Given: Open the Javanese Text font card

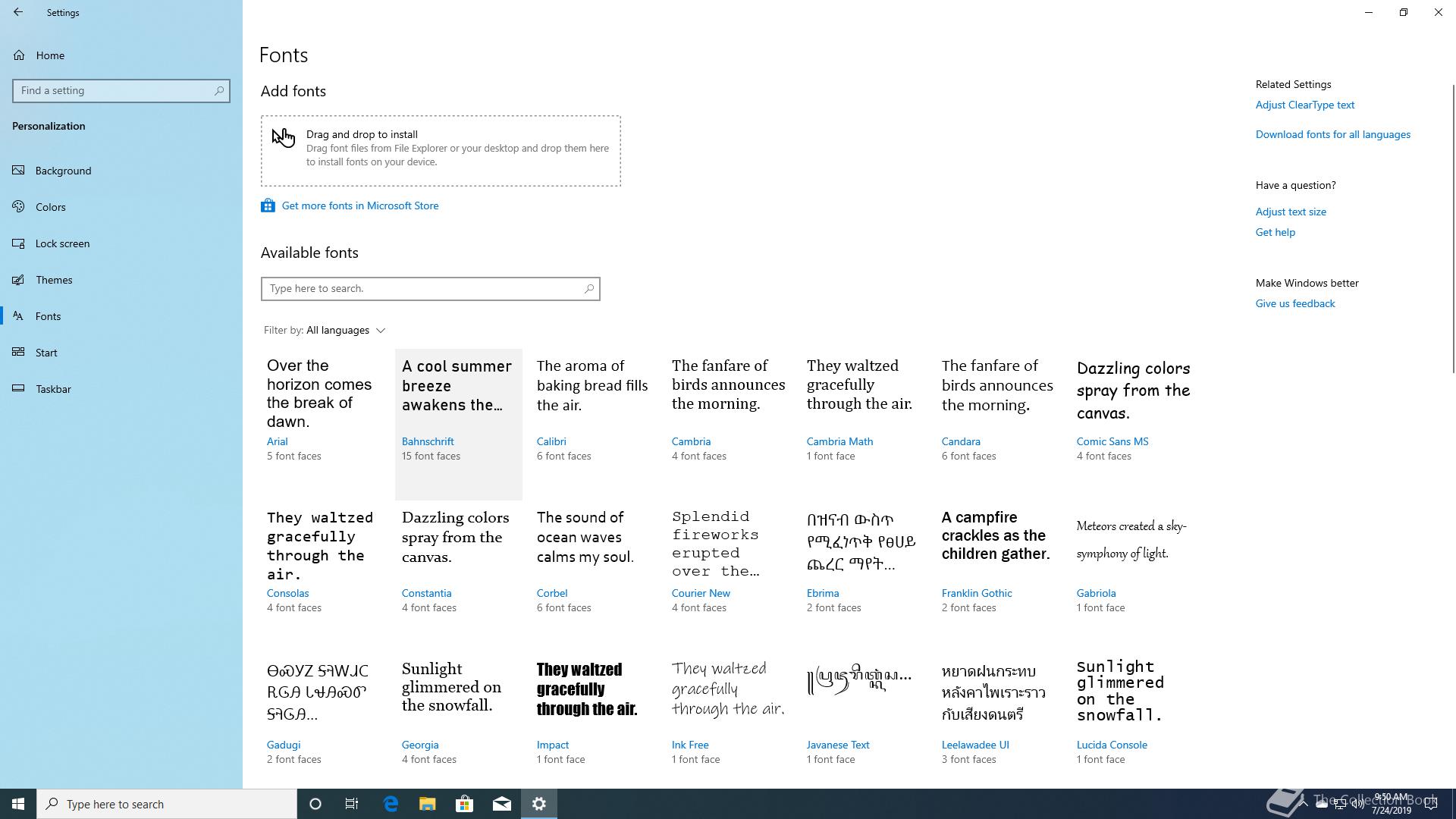Looking at the screenshot, I should point(864,720).
